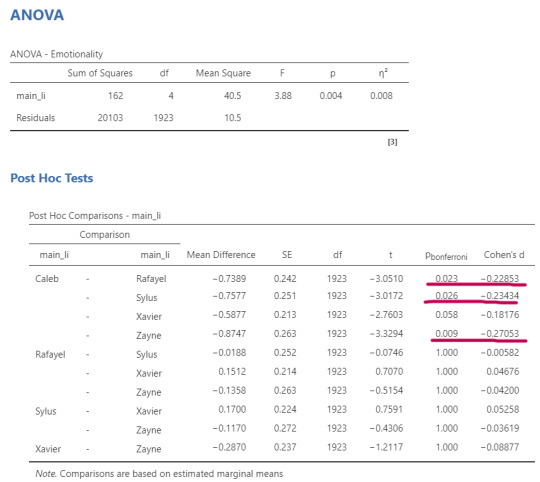Viewport: 540px width, 482px height.
Task: Click the estimated marginal means note
Action: pyautogui.click(x=159, y=473)
